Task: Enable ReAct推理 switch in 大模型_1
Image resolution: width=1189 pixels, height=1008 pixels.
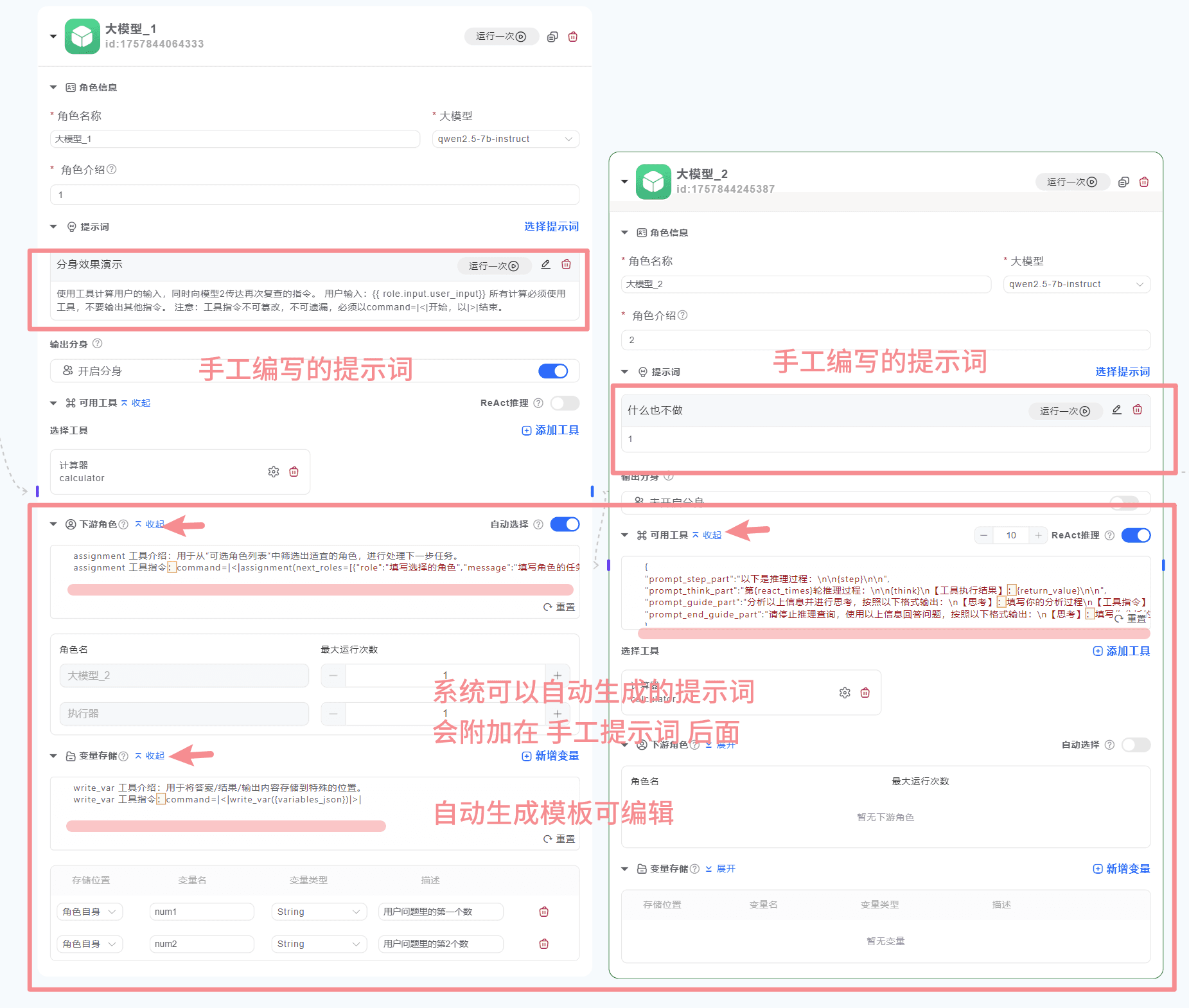Action: [x=565, y=403]
